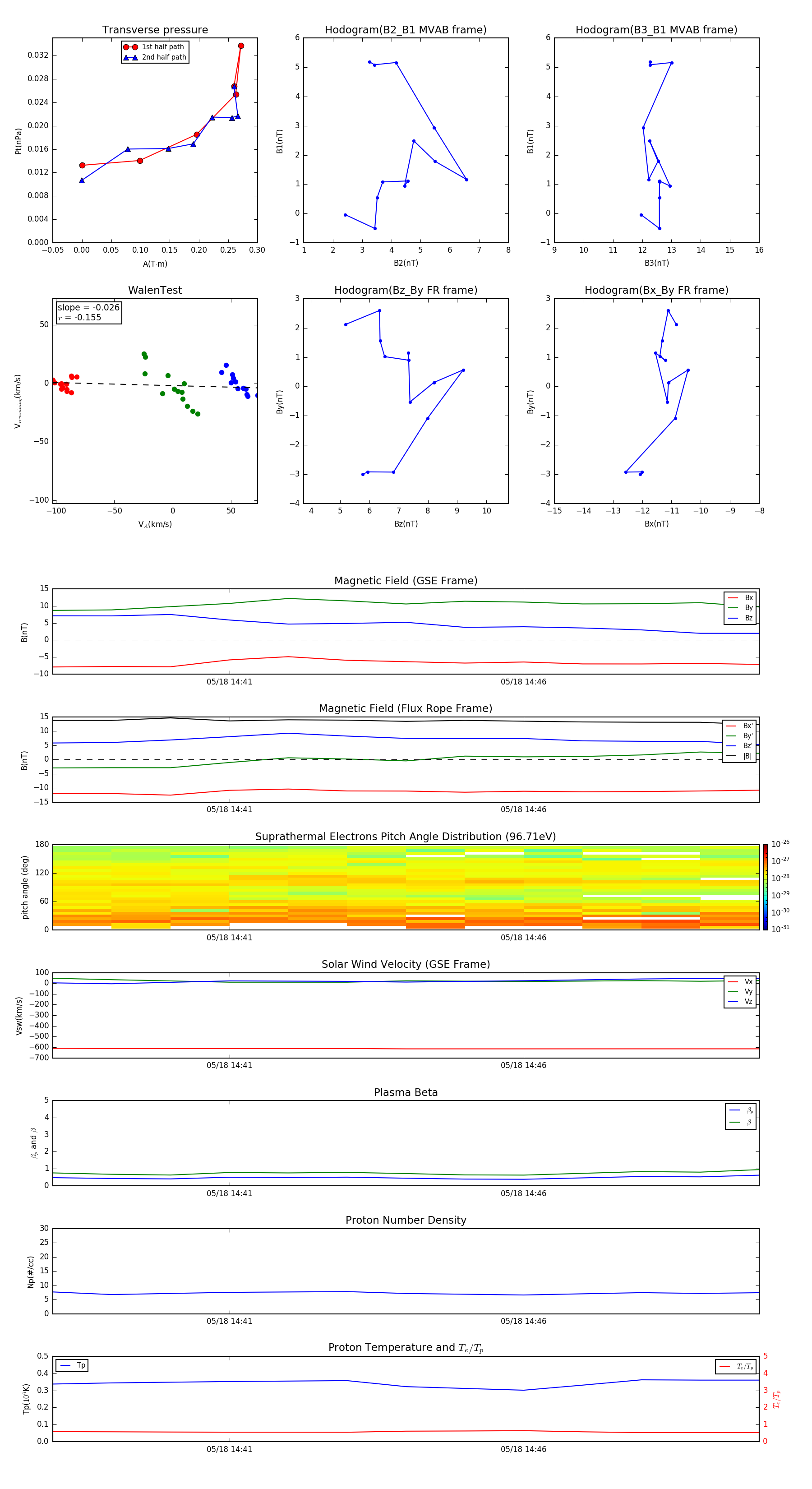The height and width of the screenshot is (1489, 812).
Task: Click the '|B|' legend entry
Action: (x=740, y=756)
